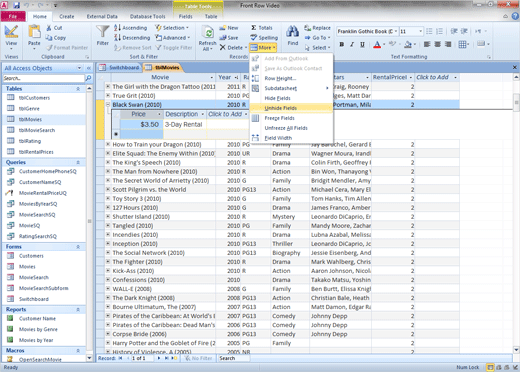Run Spelling check
Viewport: 520px width, 372px height.
pyautogui.click(x=264, y=38)
